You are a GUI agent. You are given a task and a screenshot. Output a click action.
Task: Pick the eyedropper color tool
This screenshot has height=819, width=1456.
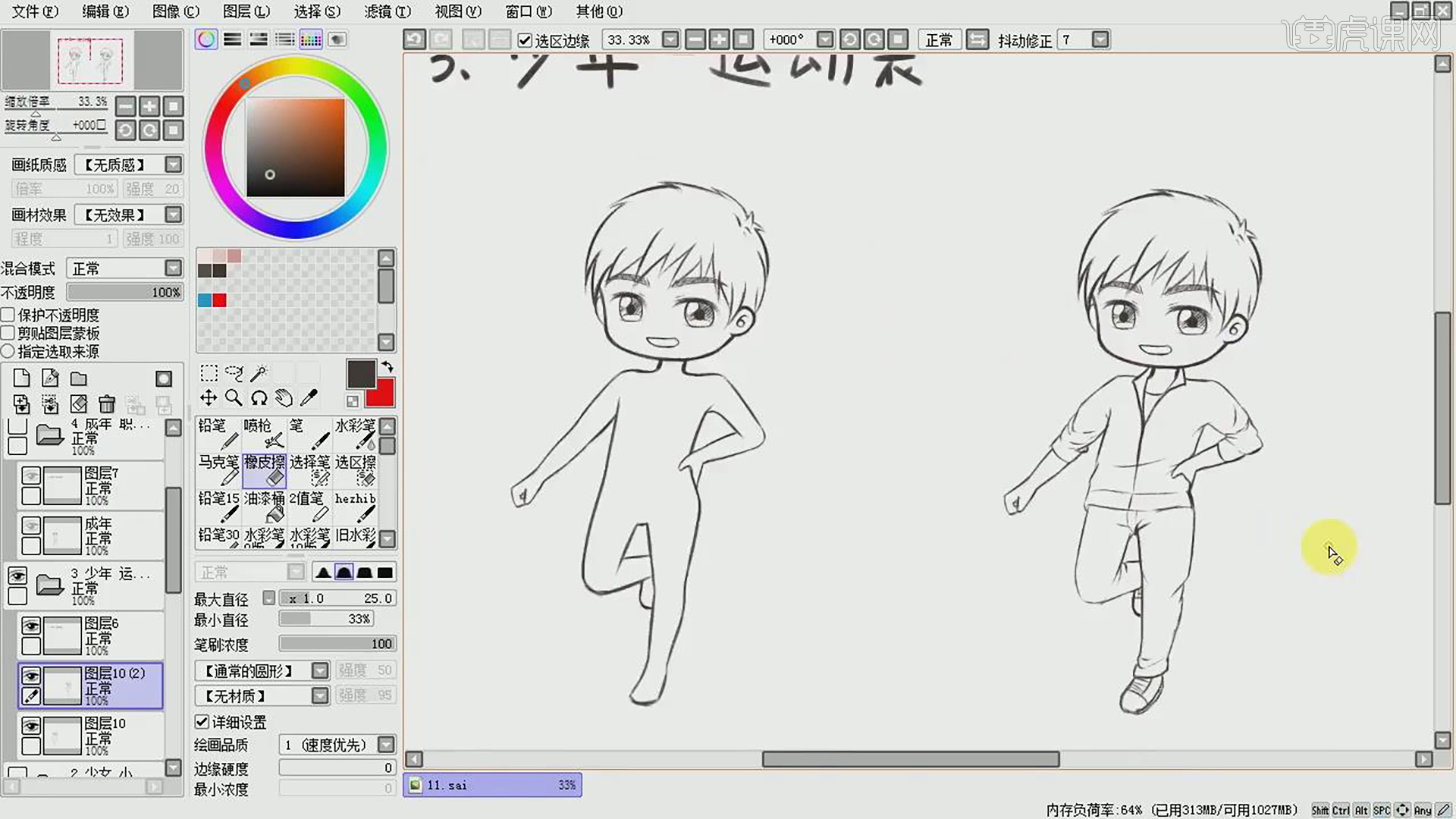309,398
